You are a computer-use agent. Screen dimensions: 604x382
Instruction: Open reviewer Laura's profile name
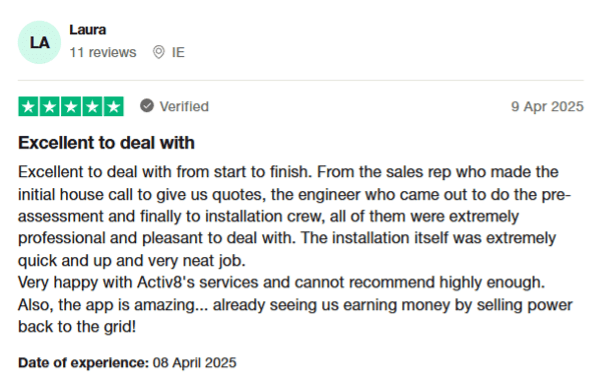[x=87, y=30]
